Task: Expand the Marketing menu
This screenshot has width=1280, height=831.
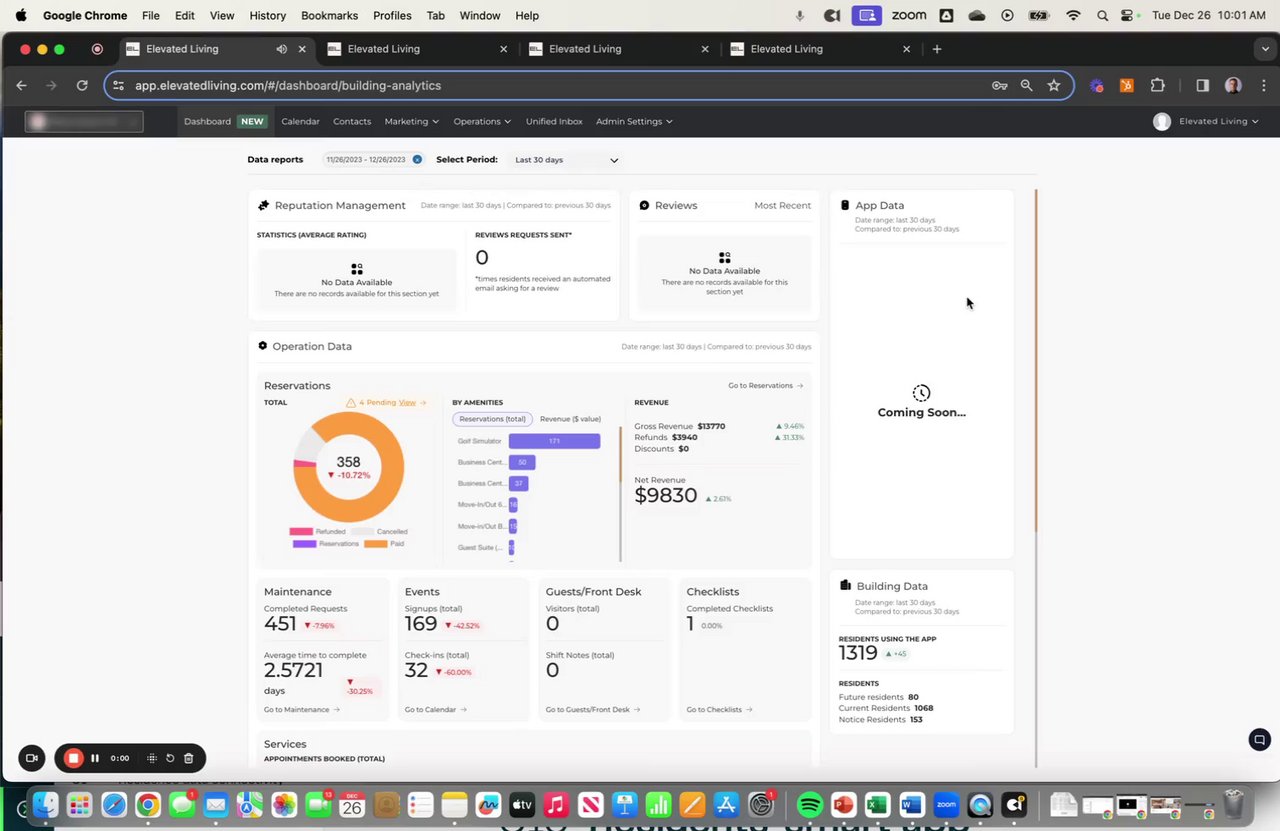Action: coord(412,121)
